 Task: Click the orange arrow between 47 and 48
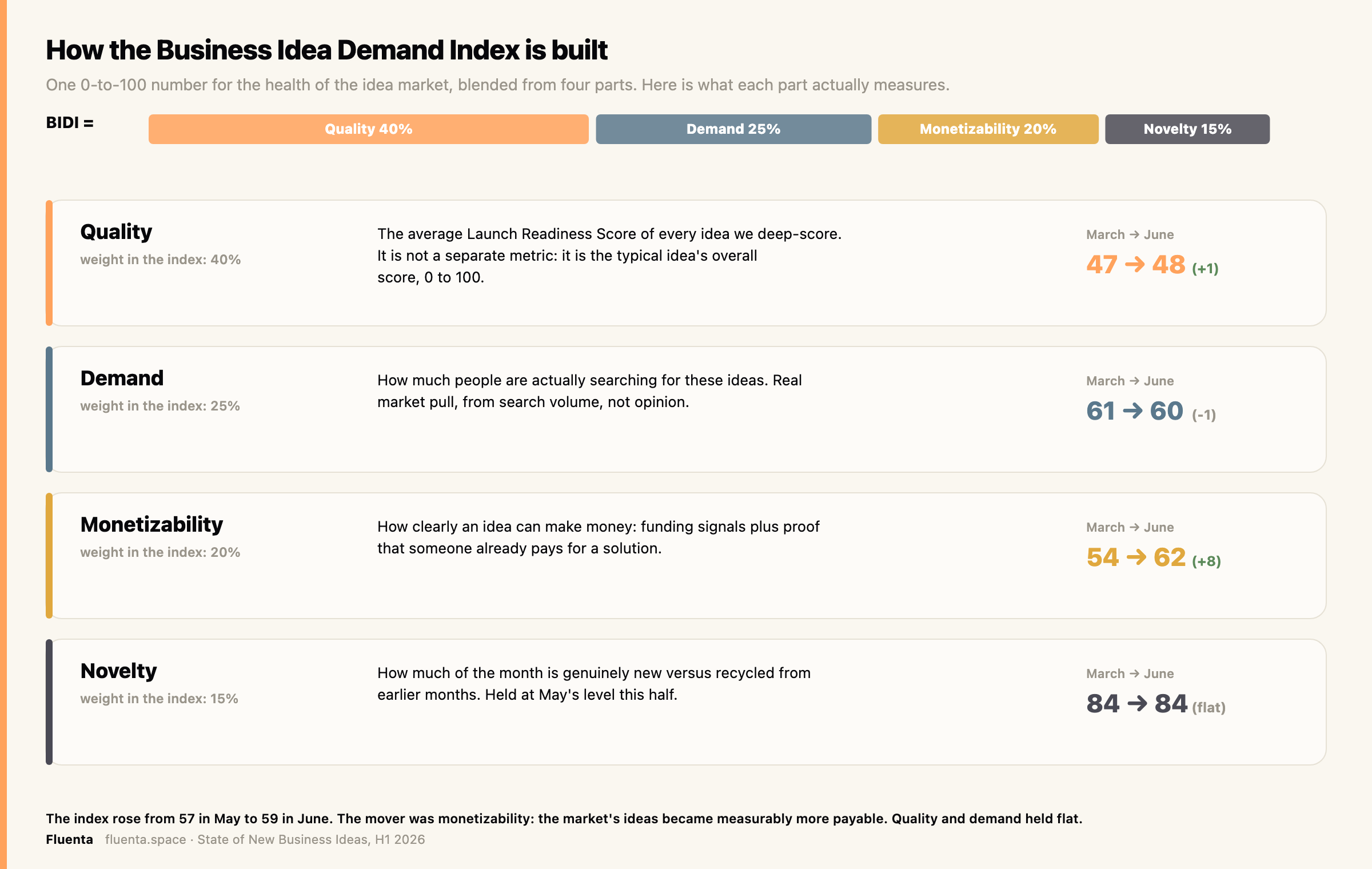[x=1135, y=265]
